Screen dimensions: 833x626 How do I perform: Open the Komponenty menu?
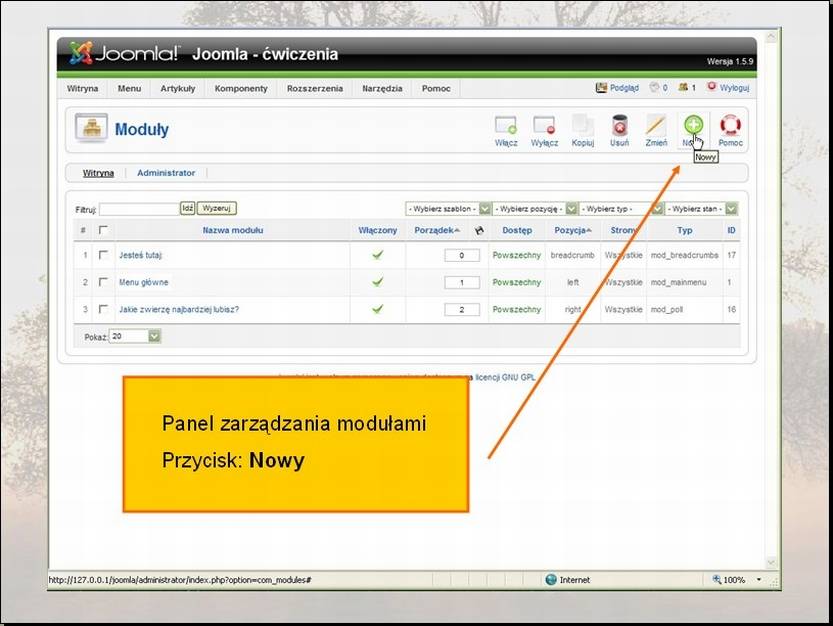coord(241,88)
